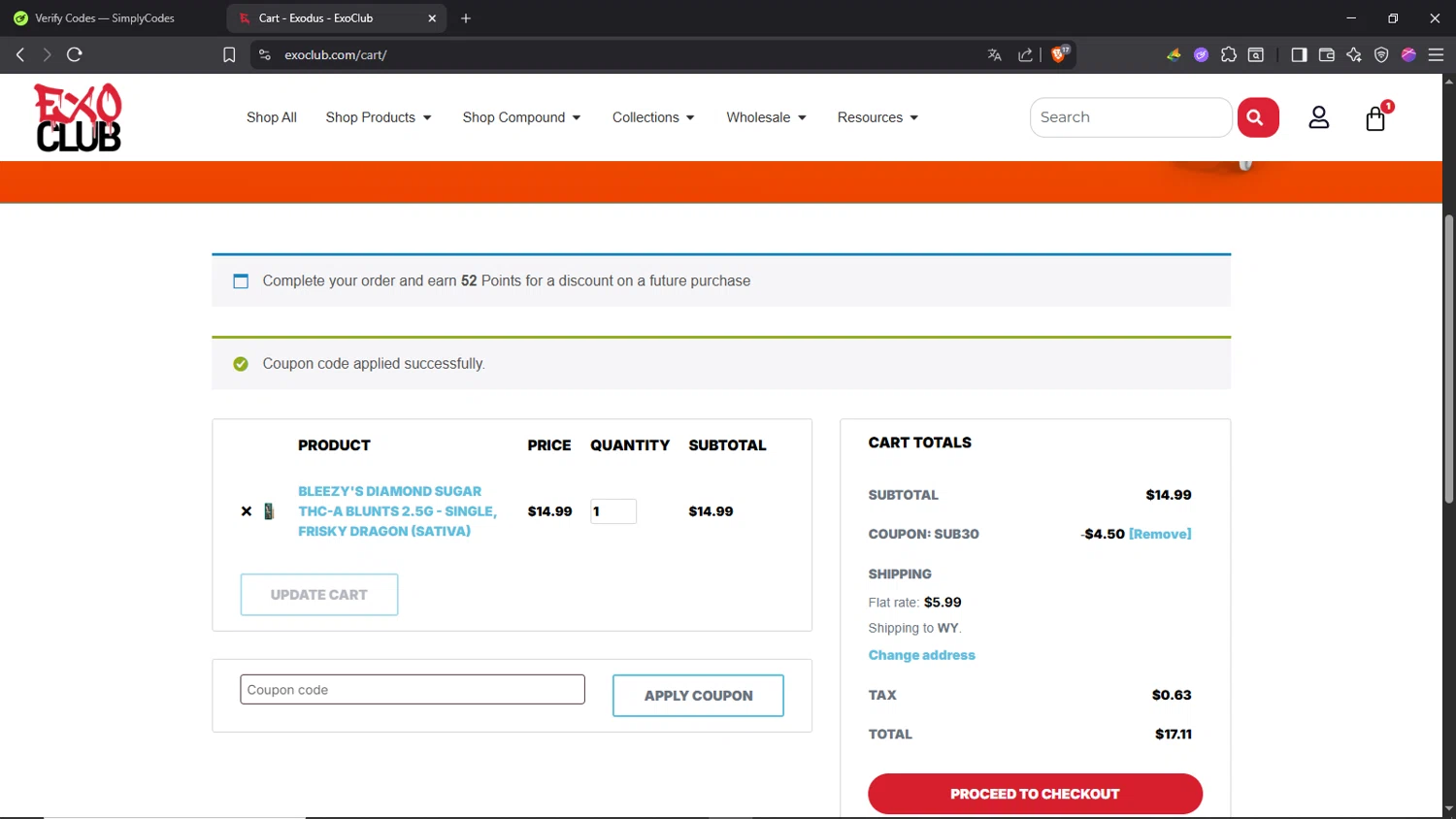This screenshot has width=1456, height=819.
Task: Open site information icon in address bar
Action: [264, 55]
